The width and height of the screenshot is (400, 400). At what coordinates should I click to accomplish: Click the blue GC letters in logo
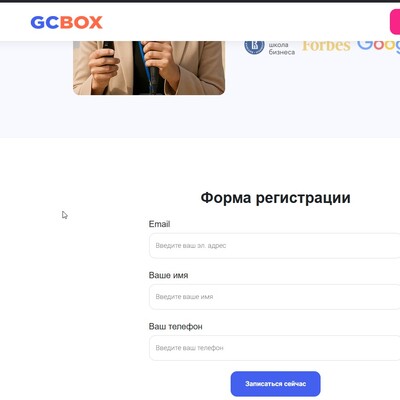[x=45, y=23]
